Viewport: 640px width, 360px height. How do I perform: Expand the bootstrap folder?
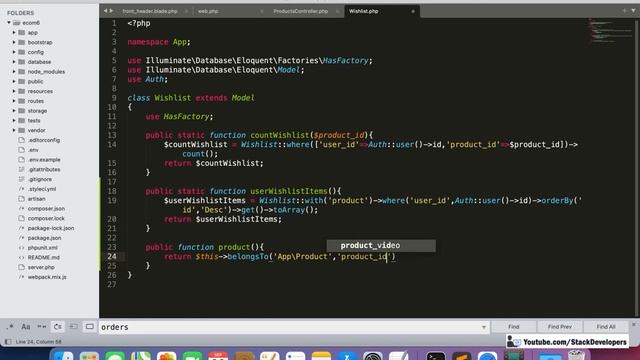click(x=14, y=42)
